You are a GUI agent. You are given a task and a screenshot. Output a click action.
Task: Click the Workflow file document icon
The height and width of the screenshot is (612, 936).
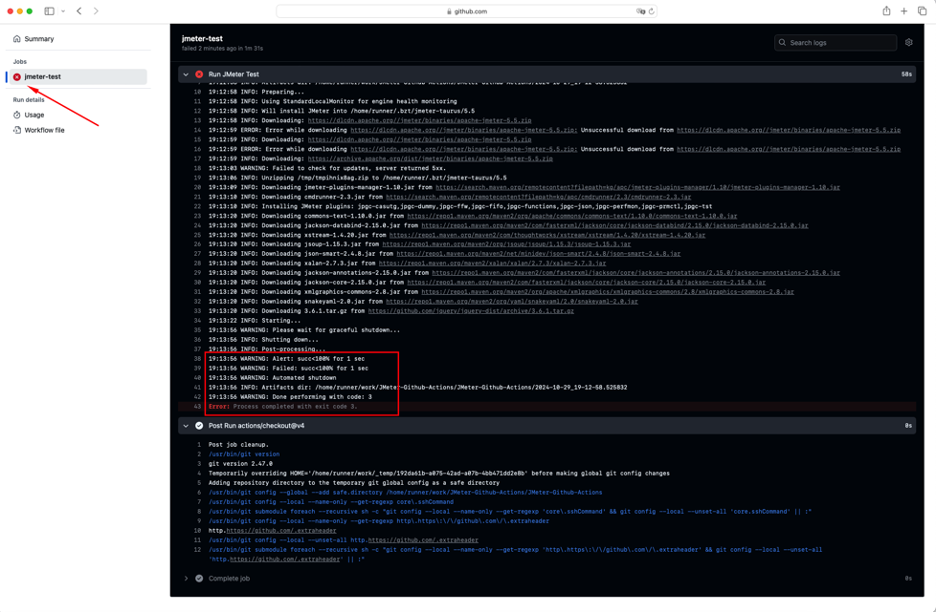[17, 130]
